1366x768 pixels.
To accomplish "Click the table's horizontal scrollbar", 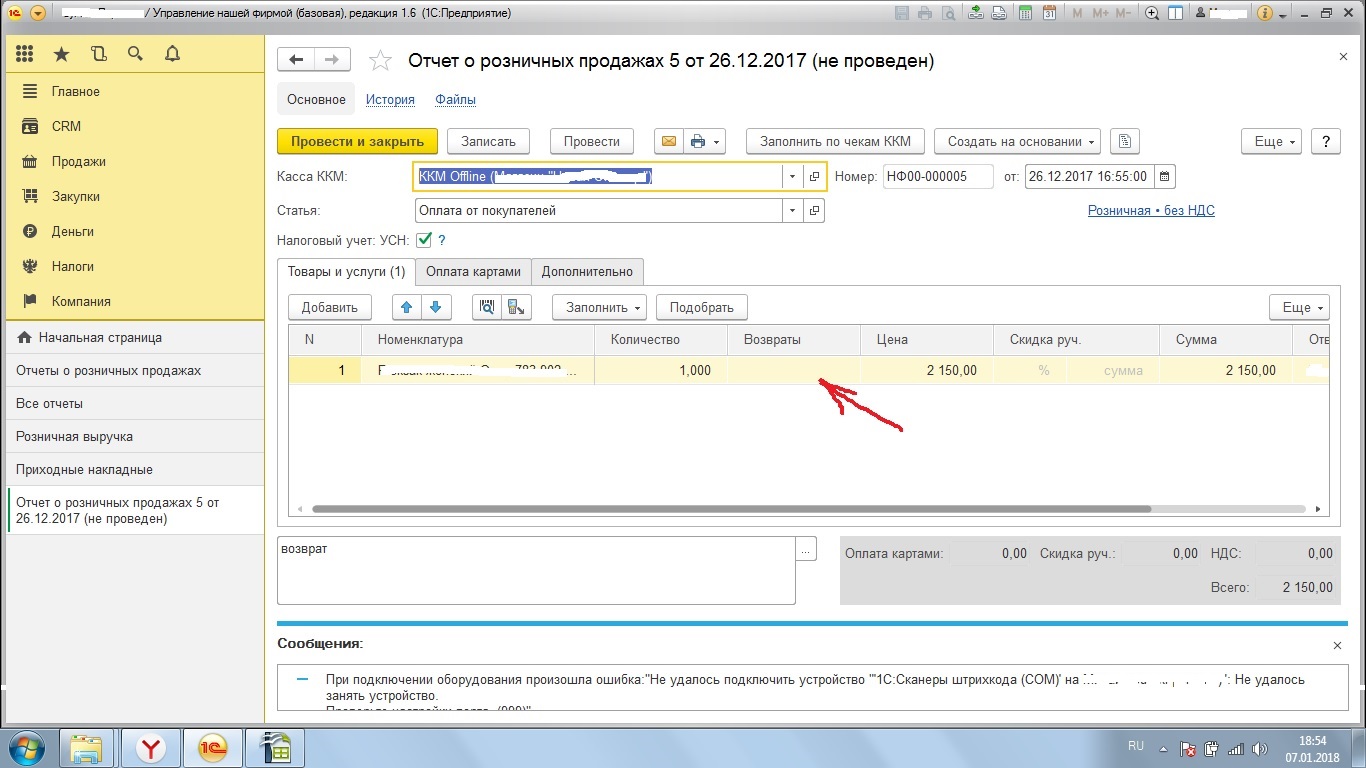I will 730,509.
